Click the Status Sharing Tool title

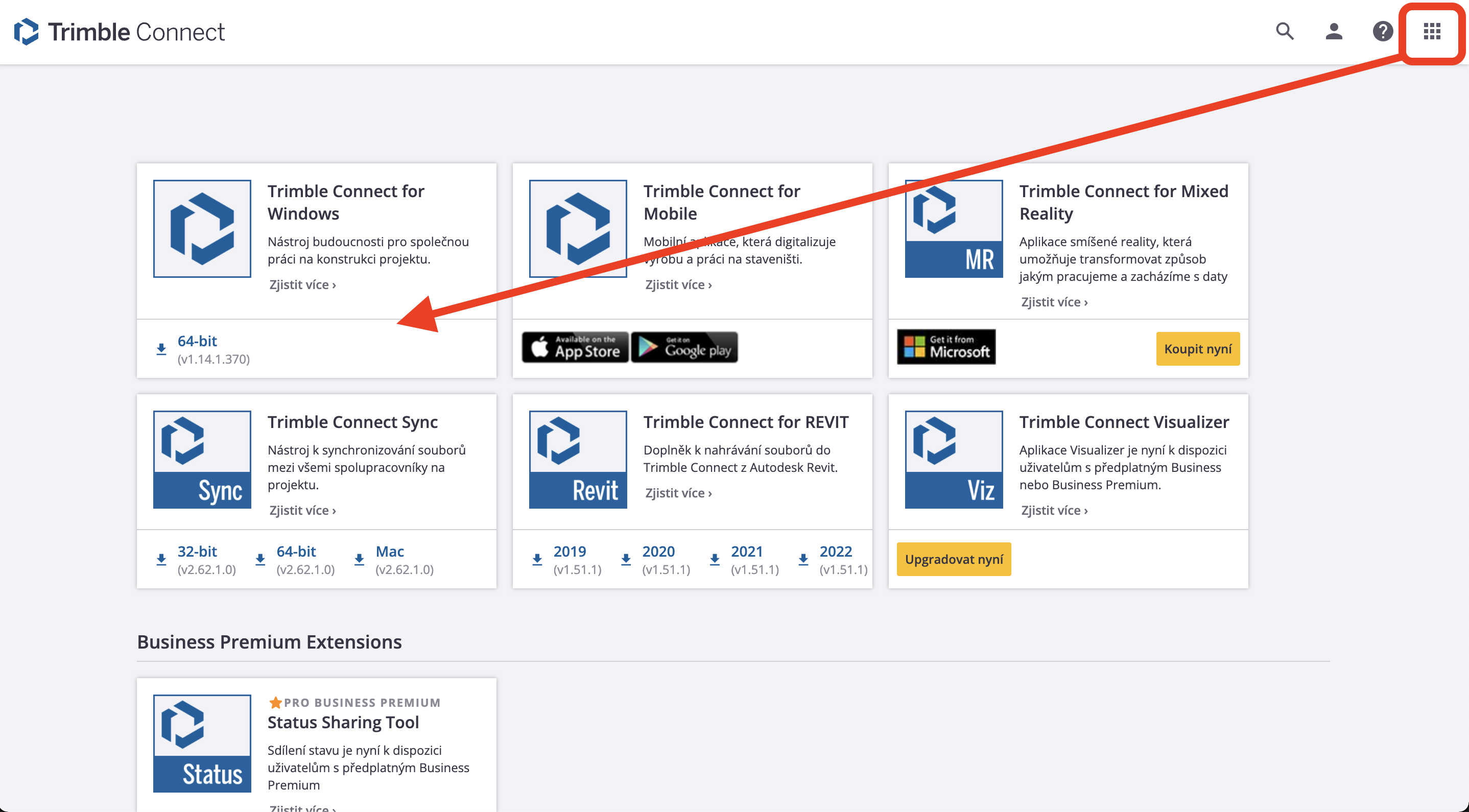343,723
